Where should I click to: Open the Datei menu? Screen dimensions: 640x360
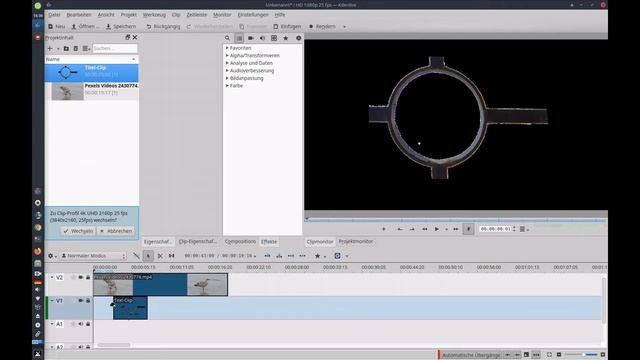click(54, 15)
